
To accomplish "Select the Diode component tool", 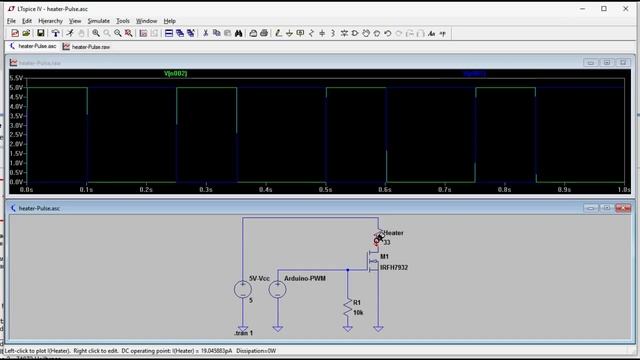I will 344,33.
